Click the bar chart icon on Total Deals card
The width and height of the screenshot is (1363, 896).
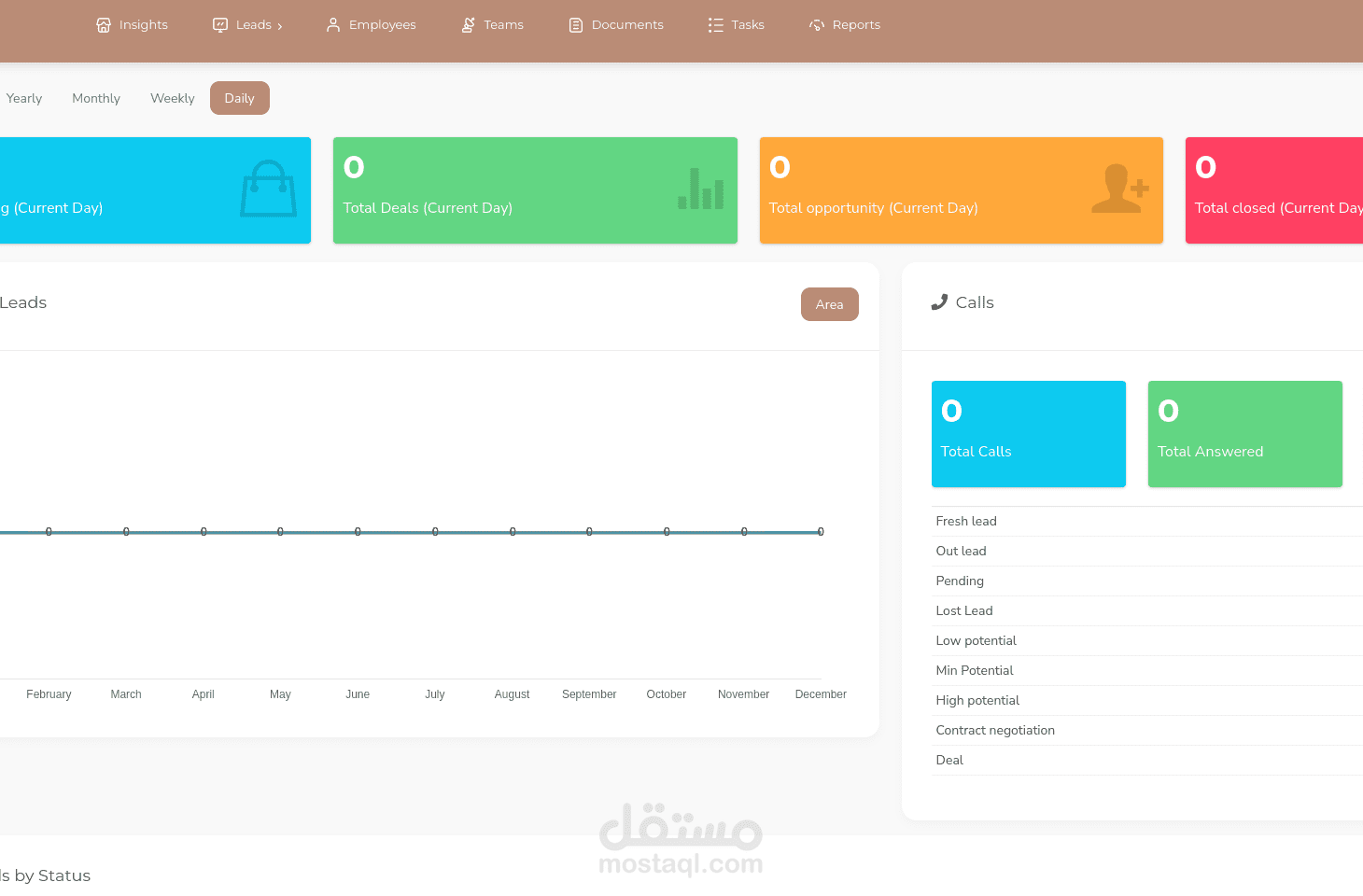click(x=701, y=189)
